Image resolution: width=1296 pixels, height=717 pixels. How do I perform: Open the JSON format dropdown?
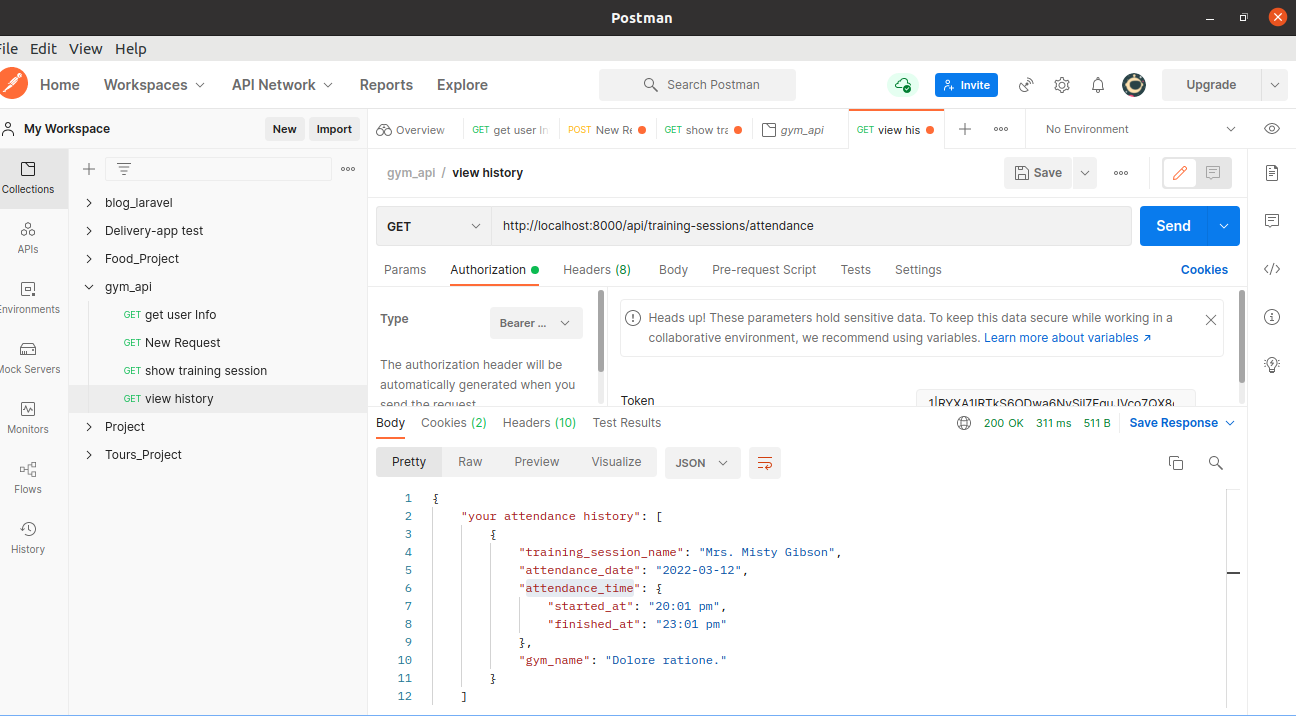pos(702,462)
